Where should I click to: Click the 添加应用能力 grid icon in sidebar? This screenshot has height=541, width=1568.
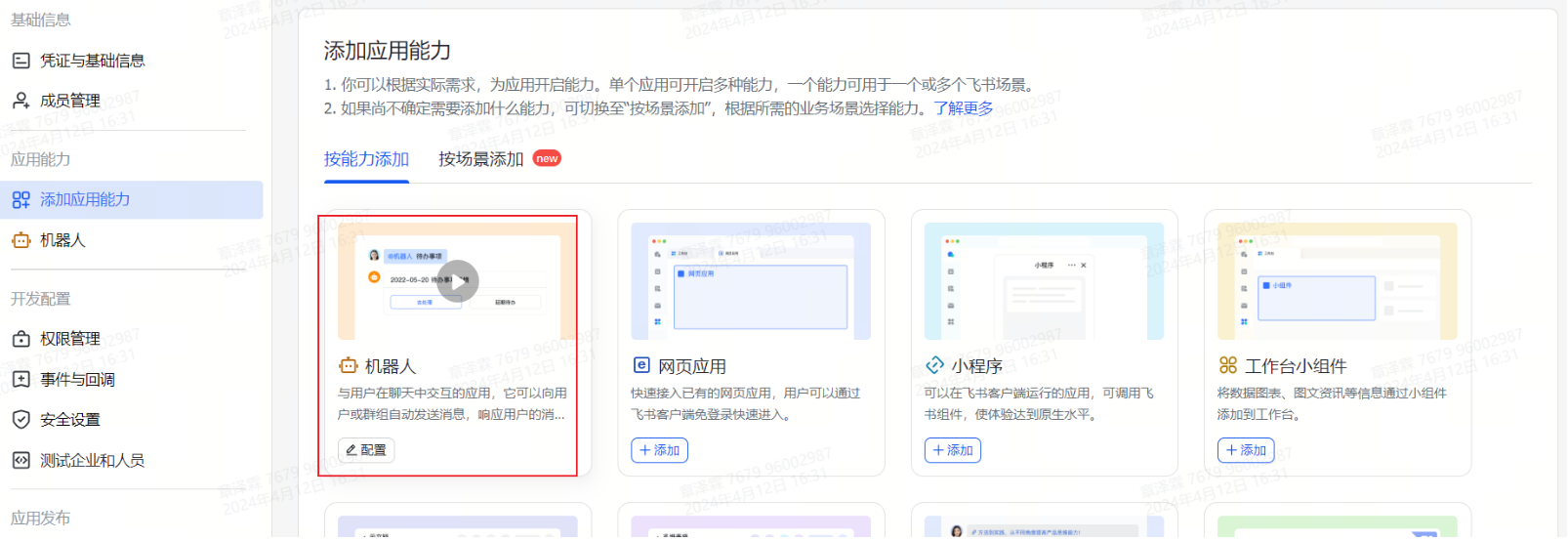coord(21,199)
